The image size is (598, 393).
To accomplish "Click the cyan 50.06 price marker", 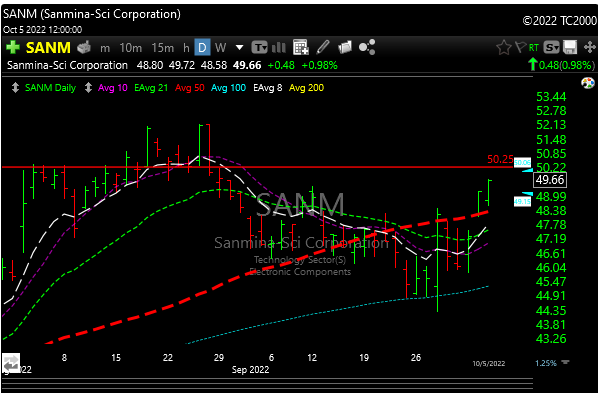I will coord(522,163).
